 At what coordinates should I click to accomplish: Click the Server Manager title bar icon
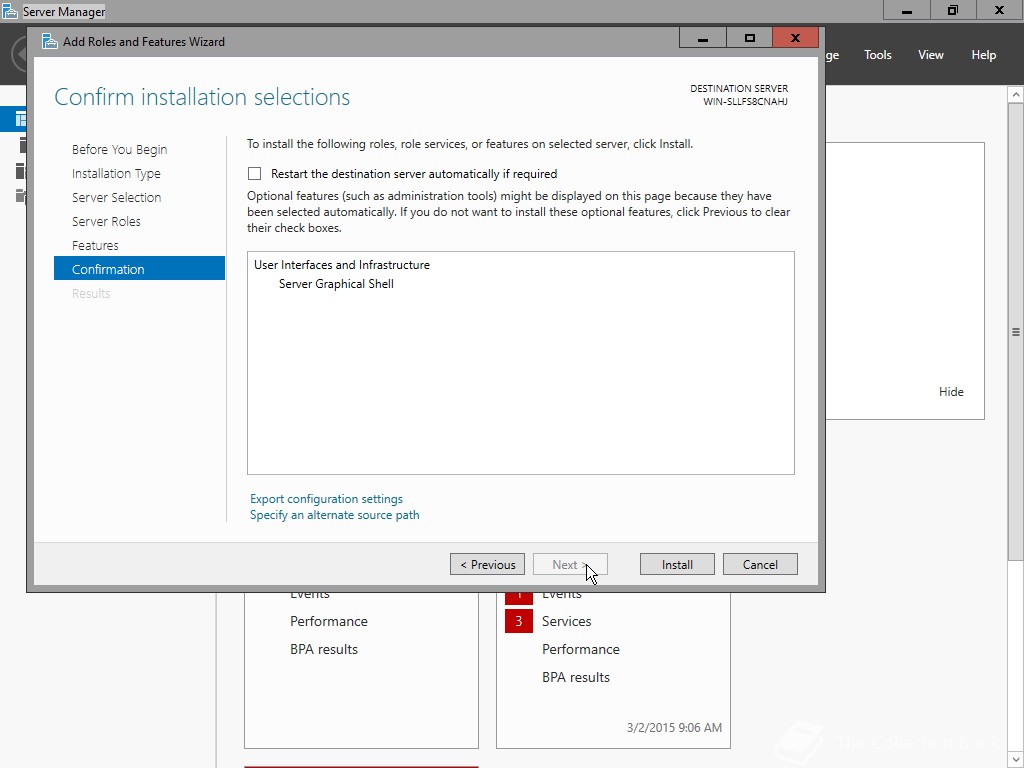tap(10, 11)
